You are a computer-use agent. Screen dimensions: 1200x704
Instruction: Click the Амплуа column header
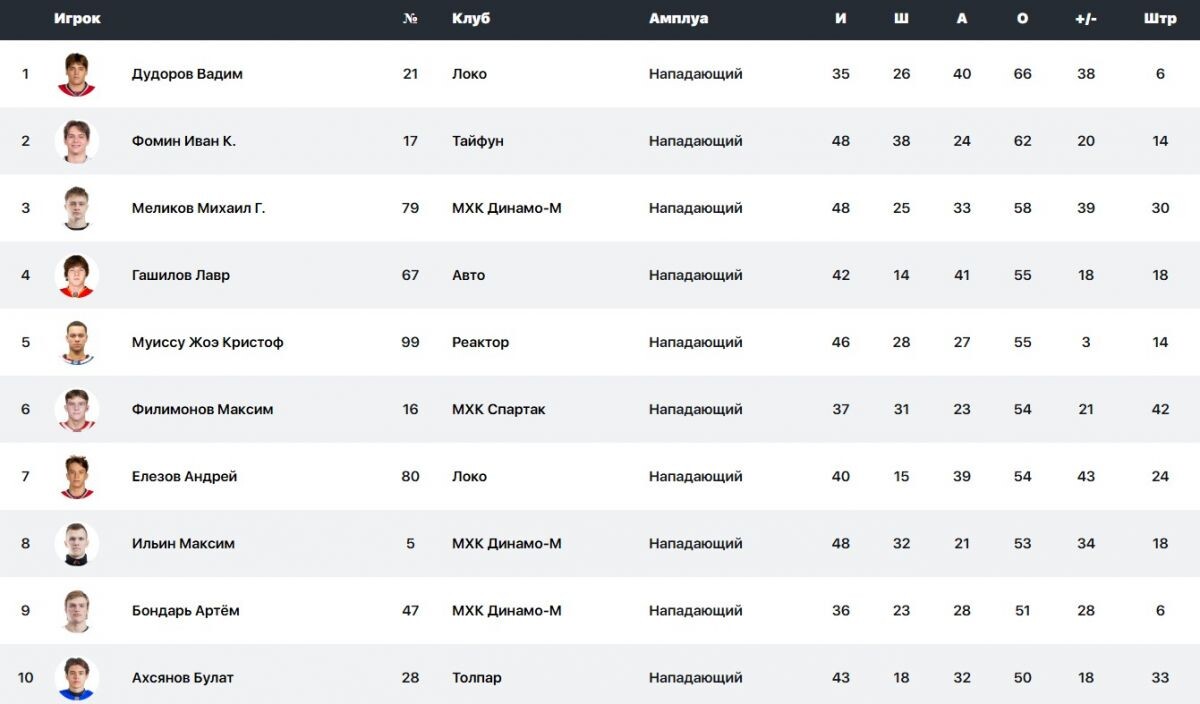(678, 19)
